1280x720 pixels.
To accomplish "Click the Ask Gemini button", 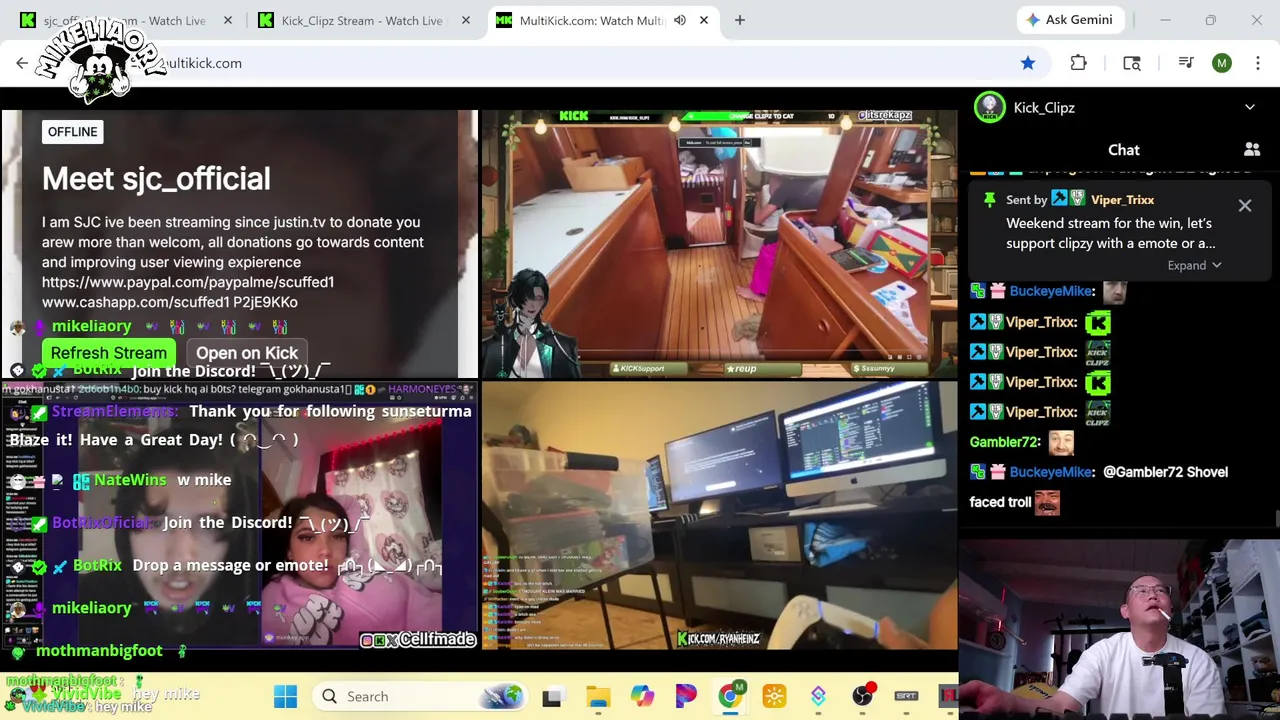I will [1068, 20].
